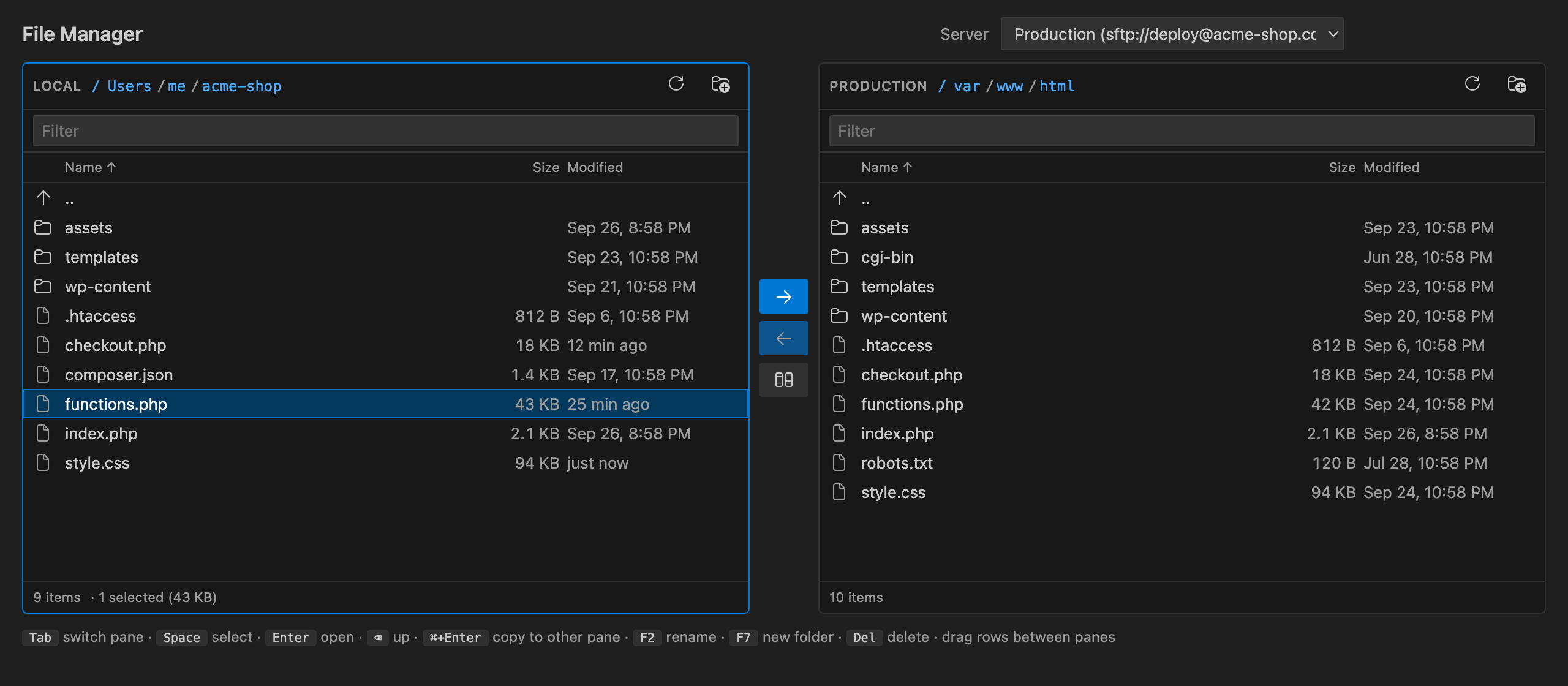The image size is (1568, 686).
Task: Click file icon of local style.css
Action: point(43,463)
